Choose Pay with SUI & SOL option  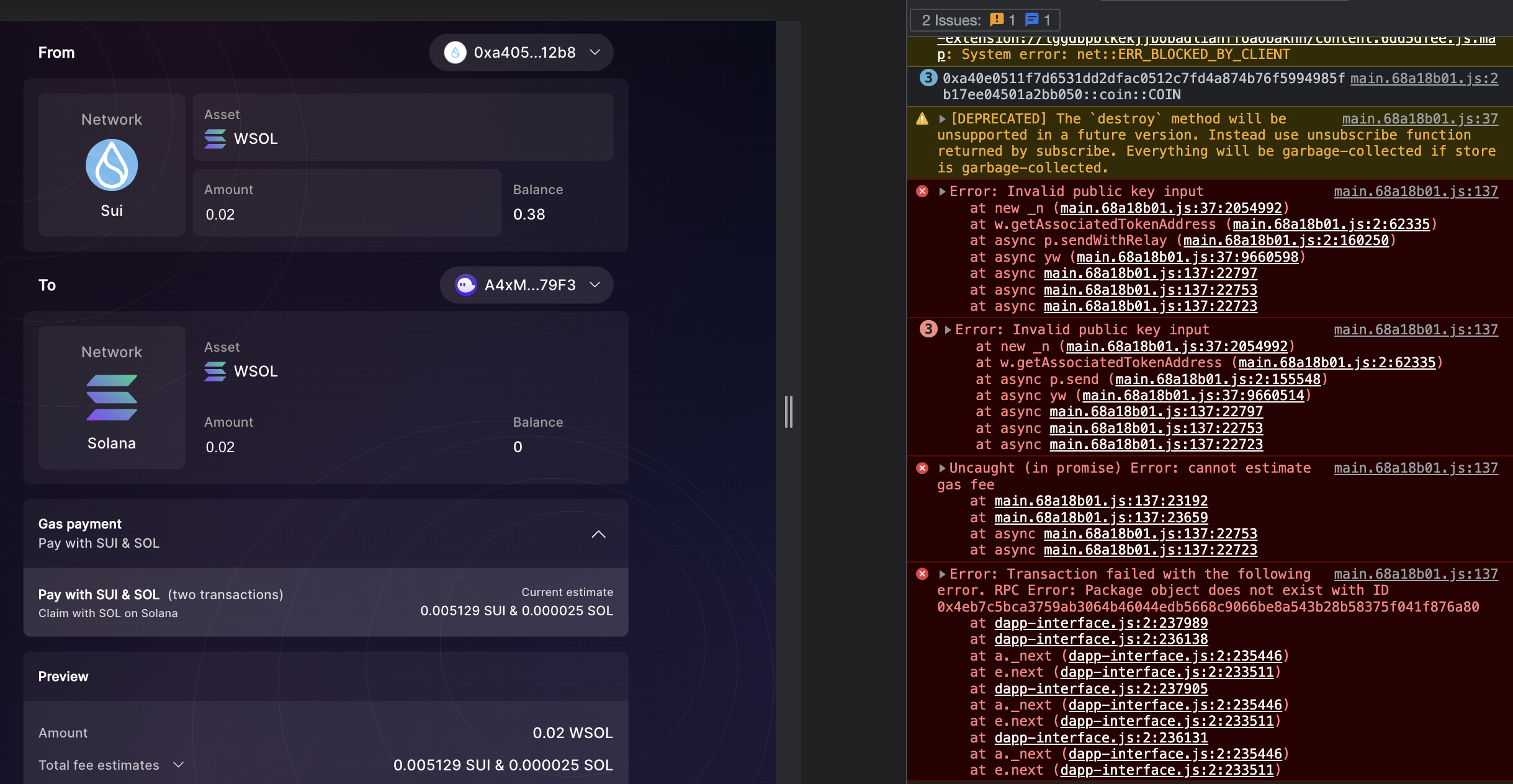[326, 603]
